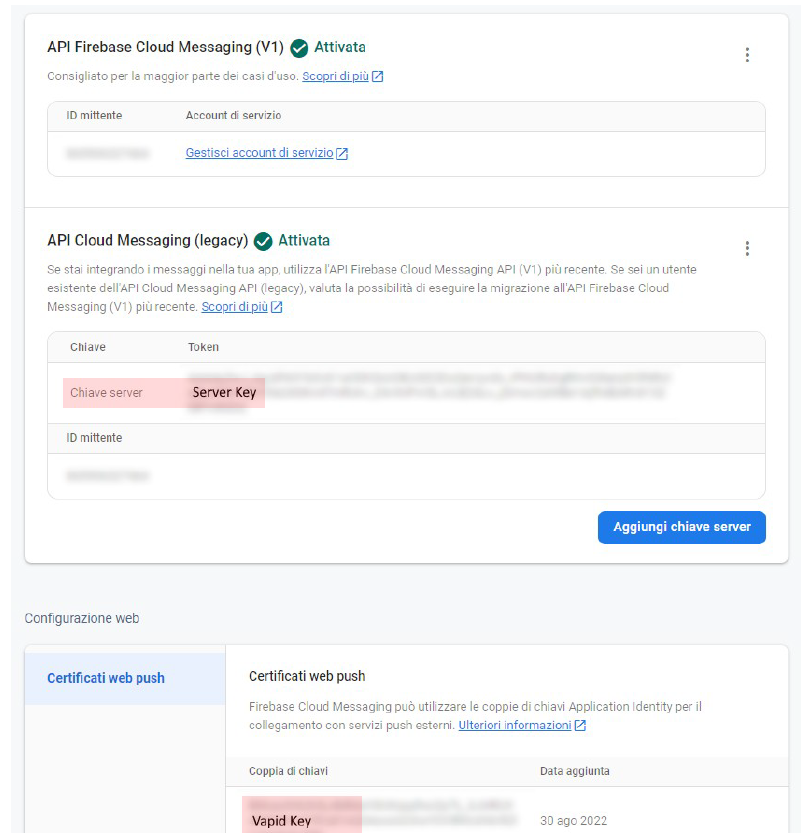Select the Certificati web push tab
The image size is (801, 833).
[x=125, y=678]
